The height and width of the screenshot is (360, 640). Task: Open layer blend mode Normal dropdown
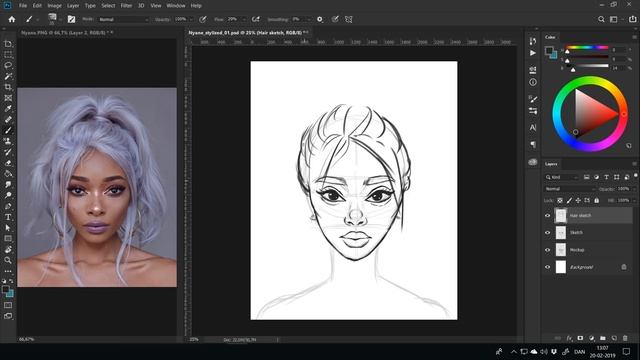[x=570, y=189]
